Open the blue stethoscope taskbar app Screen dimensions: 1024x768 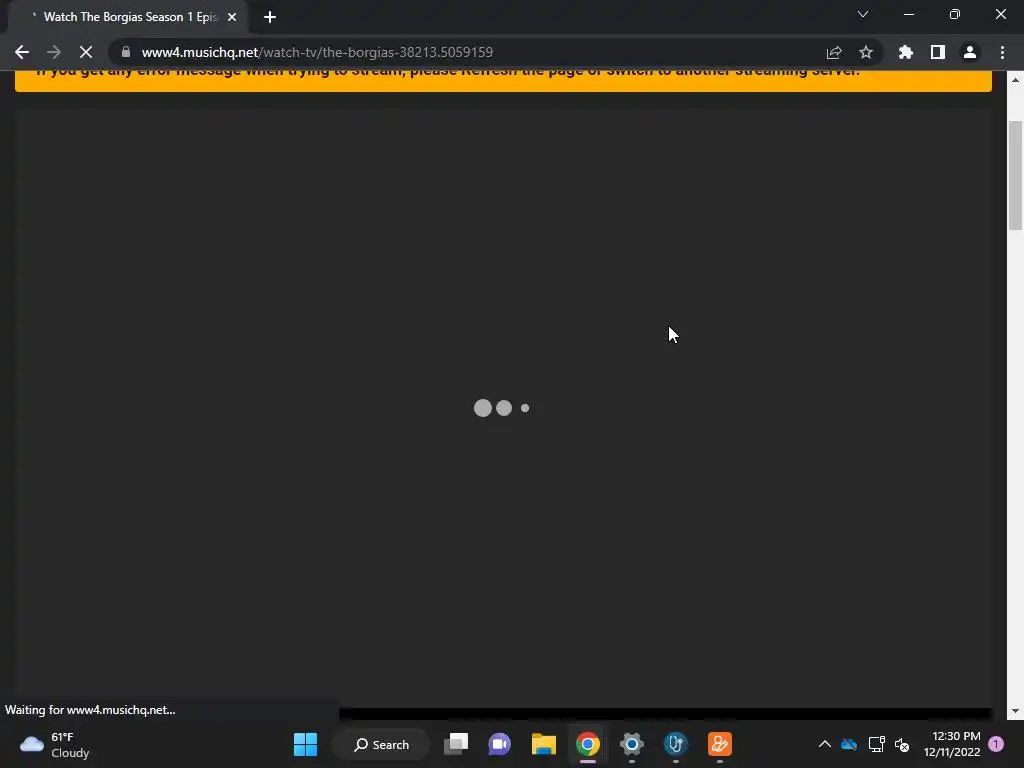click(x=675, y=744)
